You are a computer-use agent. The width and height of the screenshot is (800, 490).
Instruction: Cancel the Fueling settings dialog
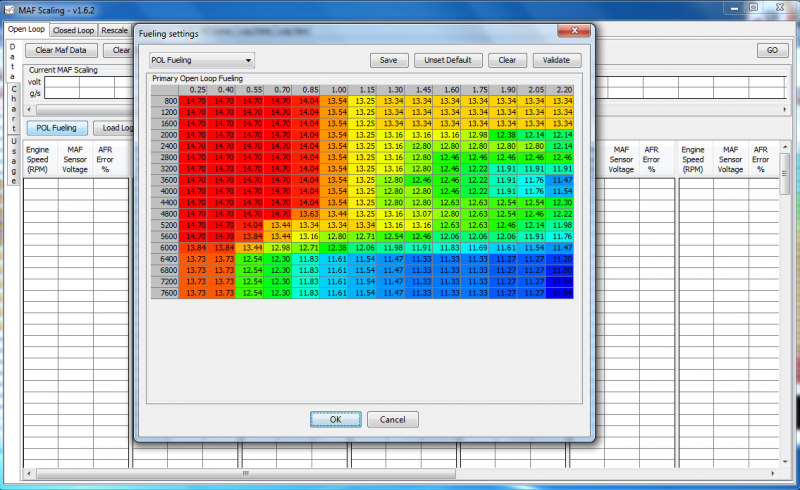[x=392, y=420]
